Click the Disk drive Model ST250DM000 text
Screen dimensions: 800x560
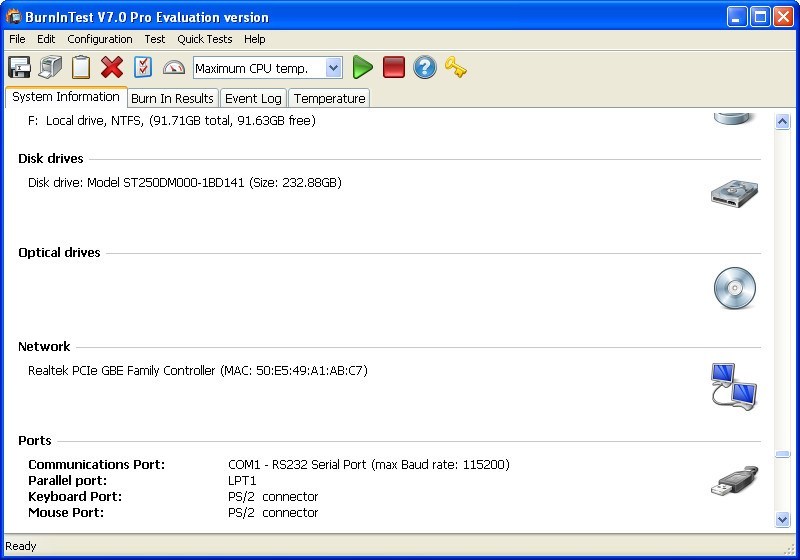click(x=185, y=183)
